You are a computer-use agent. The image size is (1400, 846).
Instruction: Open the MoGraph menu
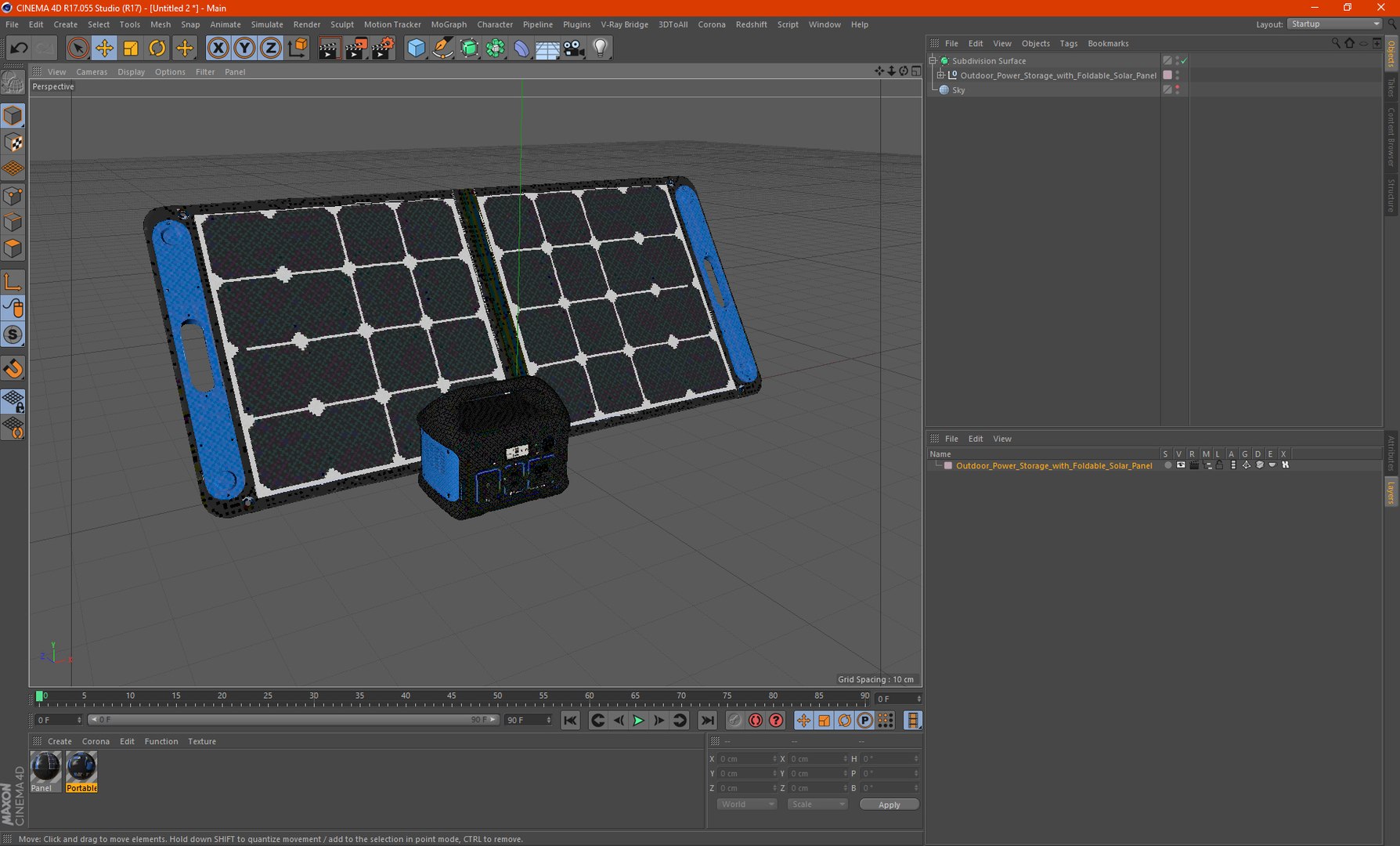tap(449, 24)
